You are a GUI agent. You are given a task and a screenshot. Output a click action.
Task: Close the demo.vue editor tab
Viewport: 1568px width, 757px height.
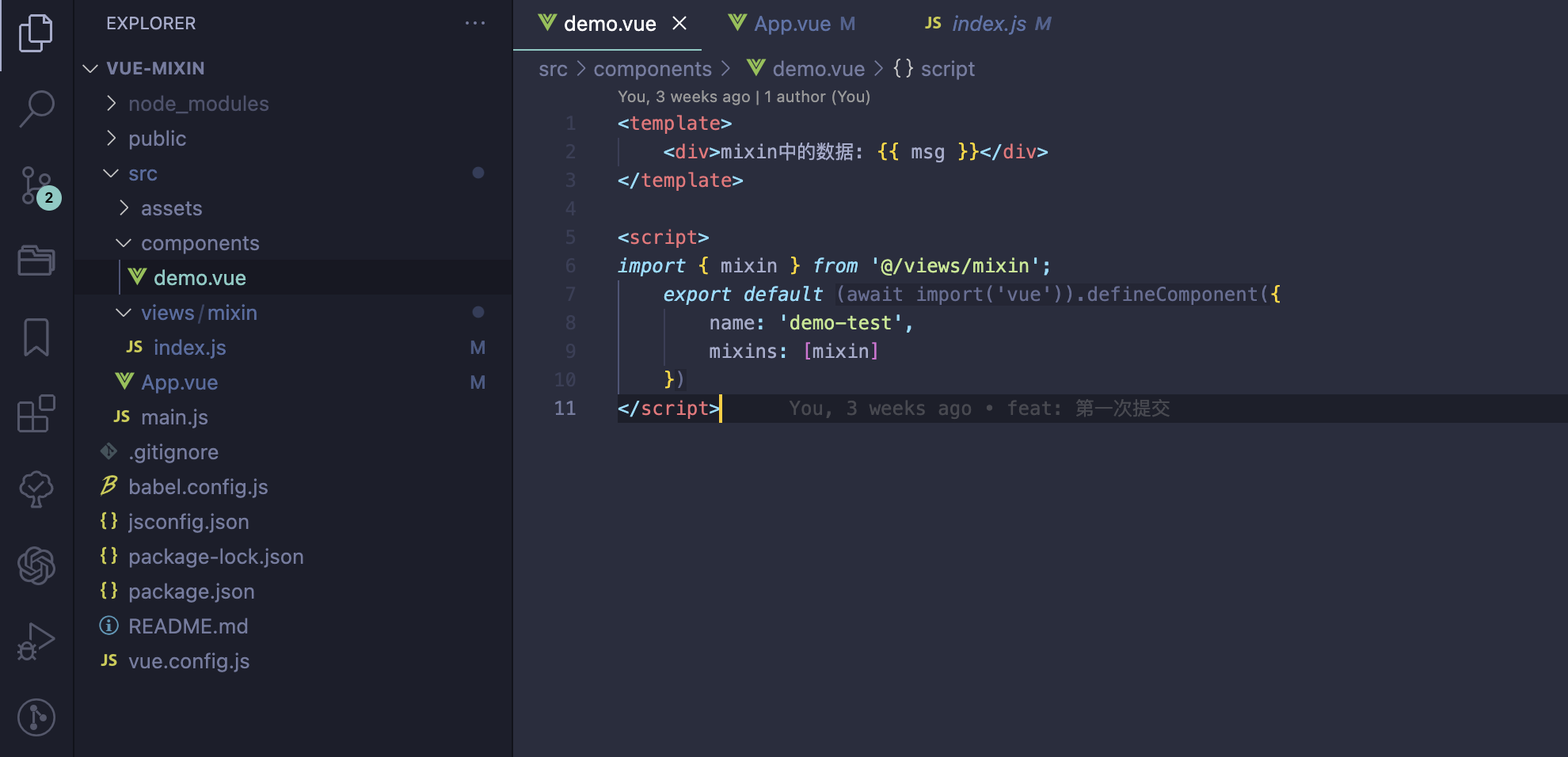pos(679,23)
